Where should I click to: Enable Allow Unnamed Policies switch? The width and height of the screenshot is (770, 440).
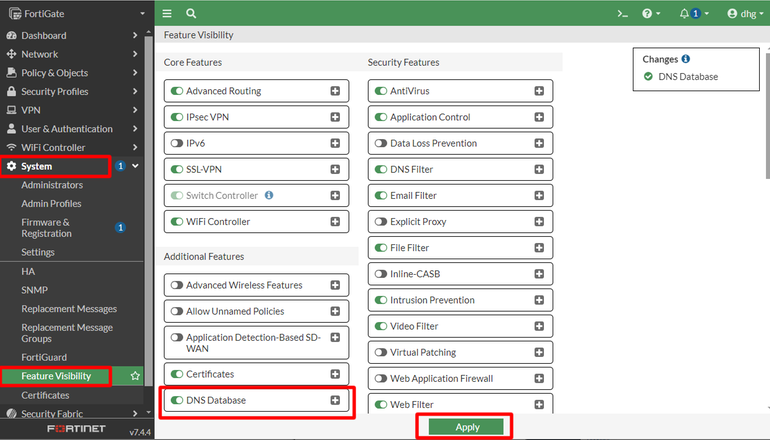(x=177, y=311)
